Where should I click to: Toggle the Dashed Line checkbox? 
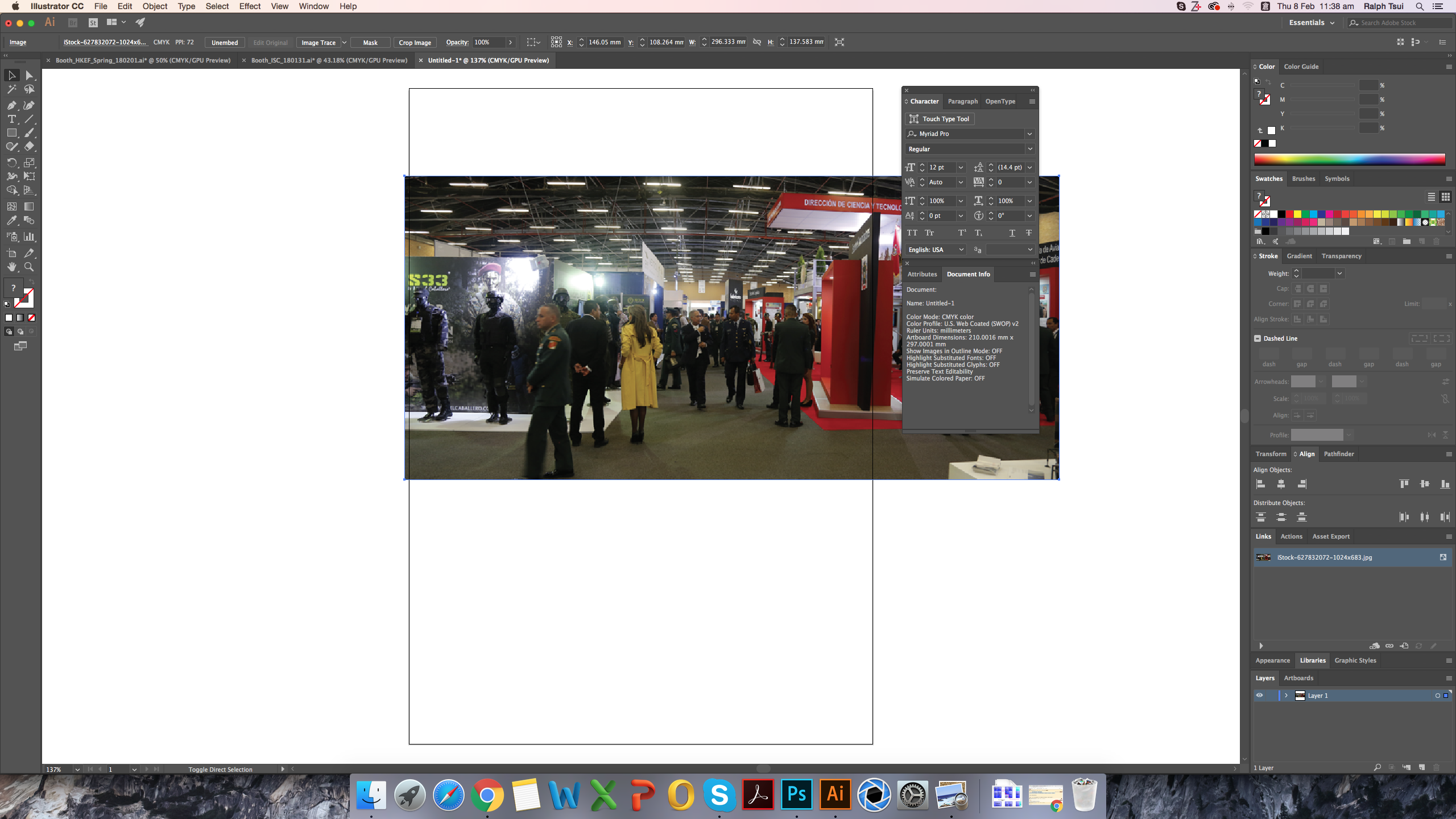[1258, 338]
